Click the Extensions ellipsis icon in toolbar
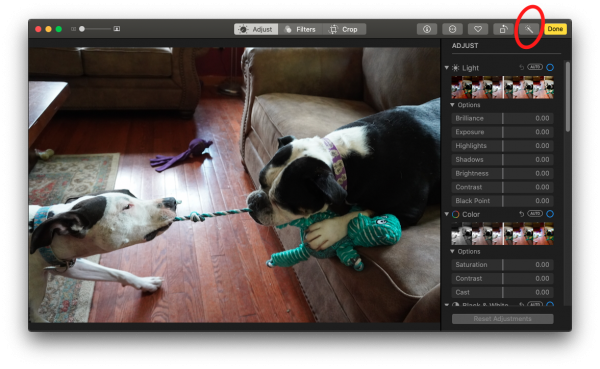Image resolution: width=600 pixels, height=369 pixels. tap(452, 29)
